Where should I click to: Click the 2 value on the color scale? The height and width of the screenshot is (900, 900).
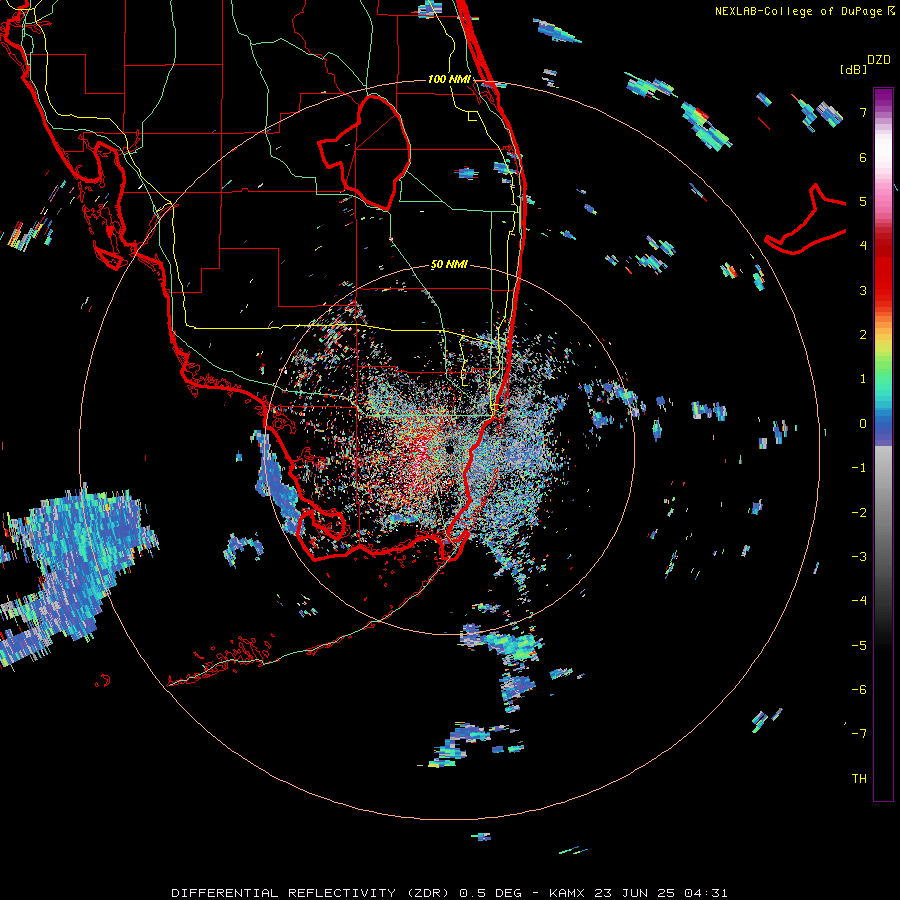[x=863, y=335]
